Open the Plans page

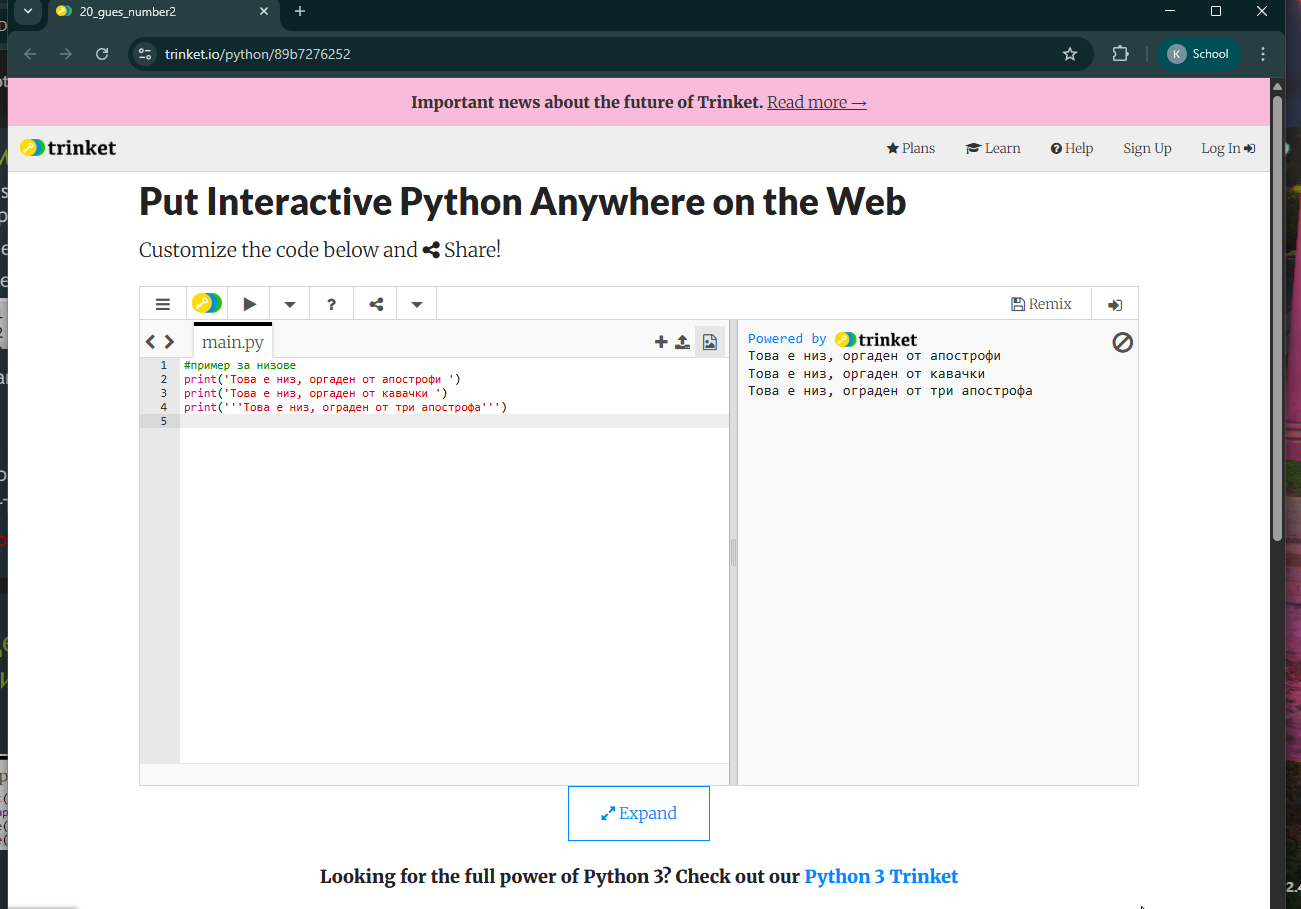tap(911, 148)
